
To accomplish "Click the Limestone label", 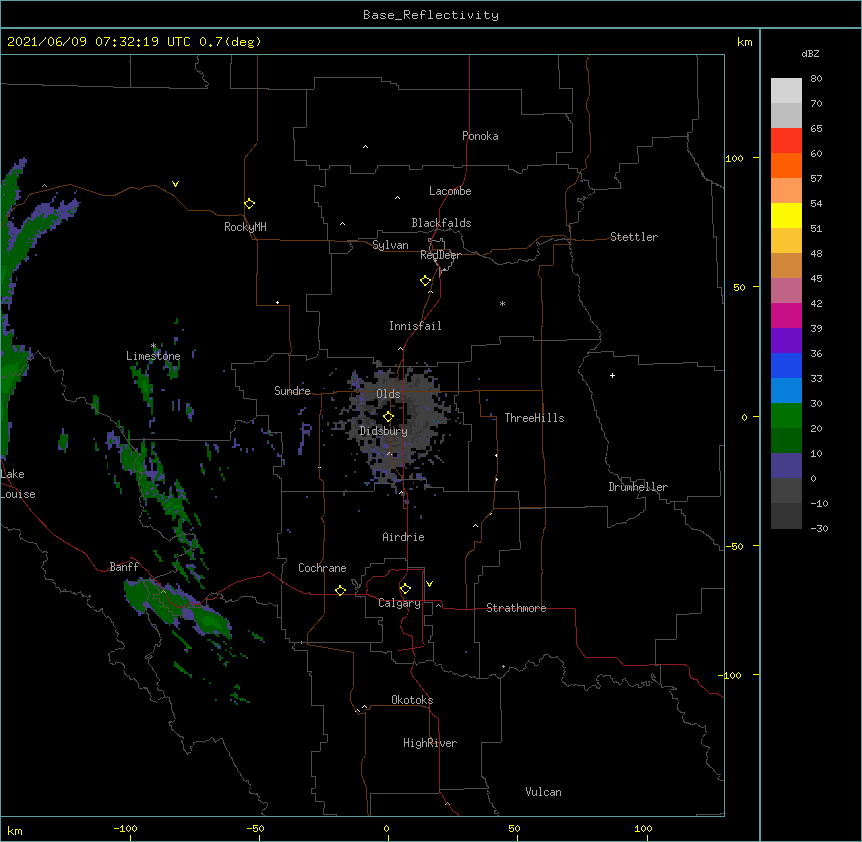I will (x=153, y=356).
